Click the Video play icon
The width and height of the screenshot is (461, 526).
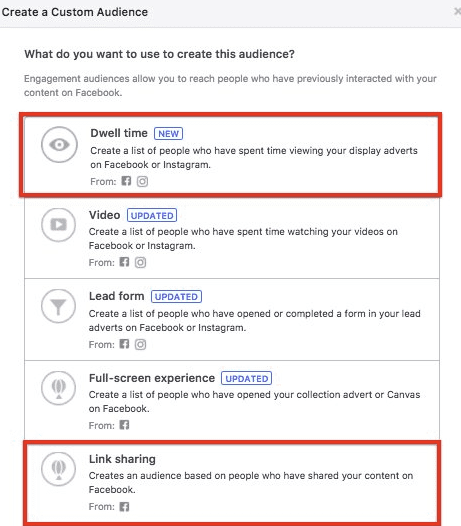coord(59,224)
